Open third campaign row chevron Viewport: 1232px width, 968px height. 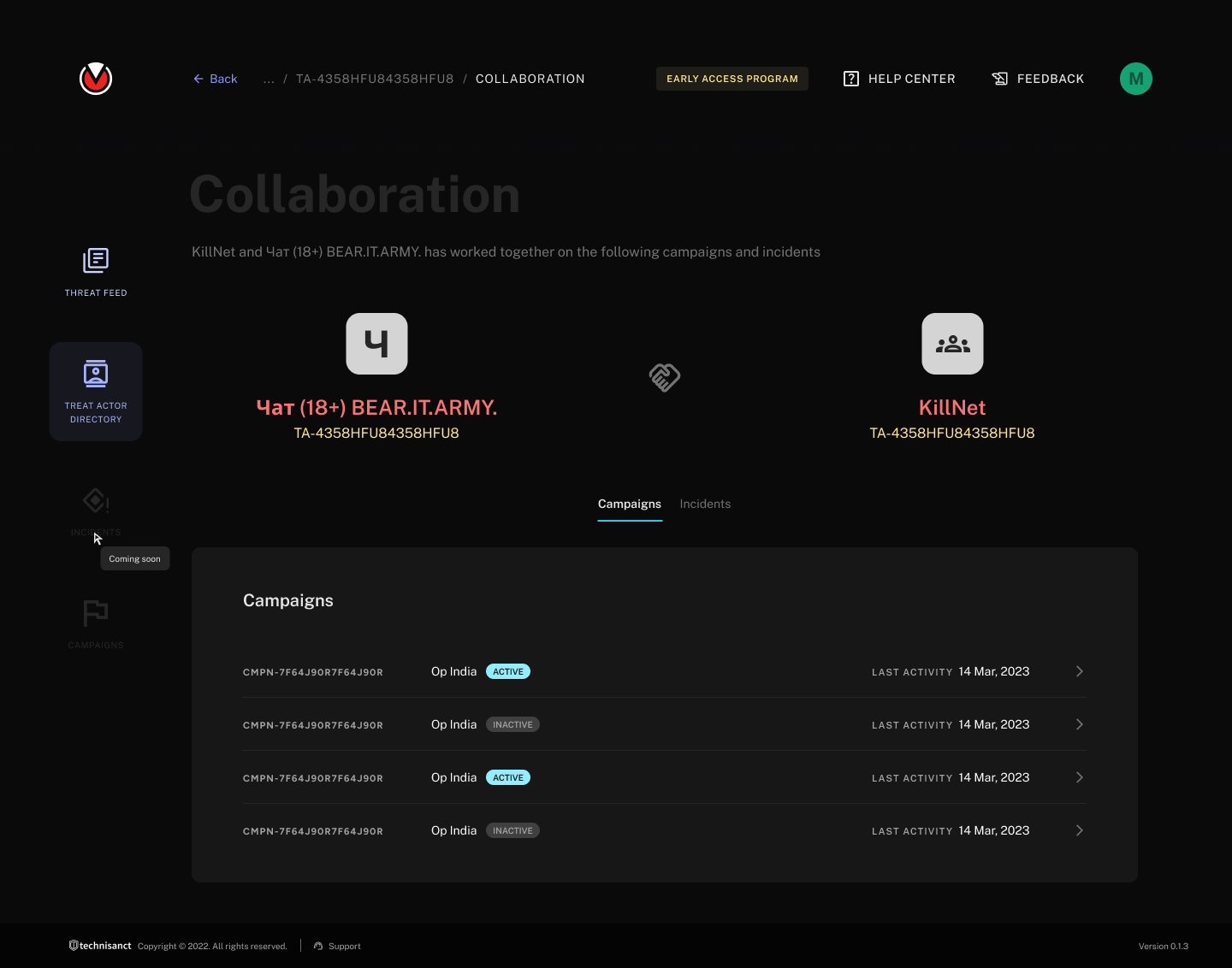tap(1080, 777)
